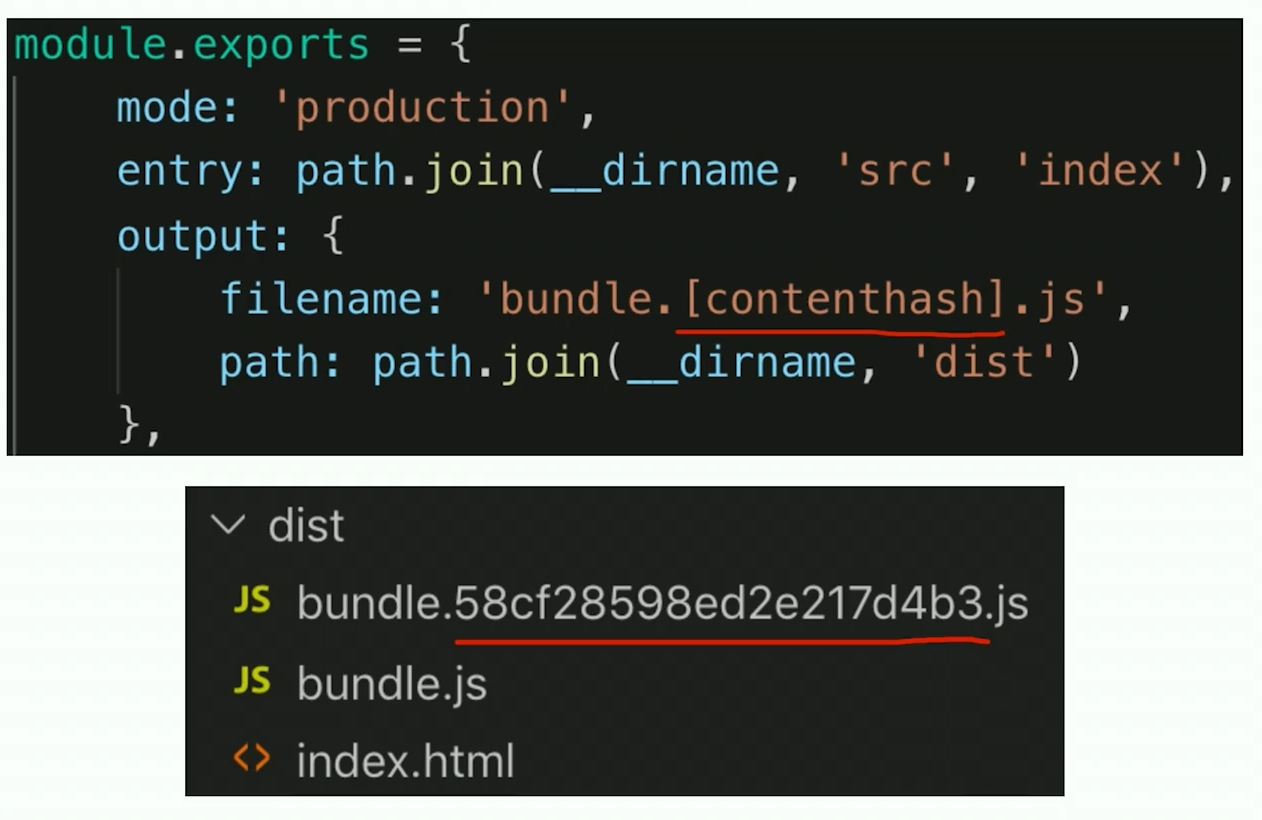This screenshot has height=820, width=1262.
Task: Click the JS icon beside bundle.js
Action: coord(251,681)
